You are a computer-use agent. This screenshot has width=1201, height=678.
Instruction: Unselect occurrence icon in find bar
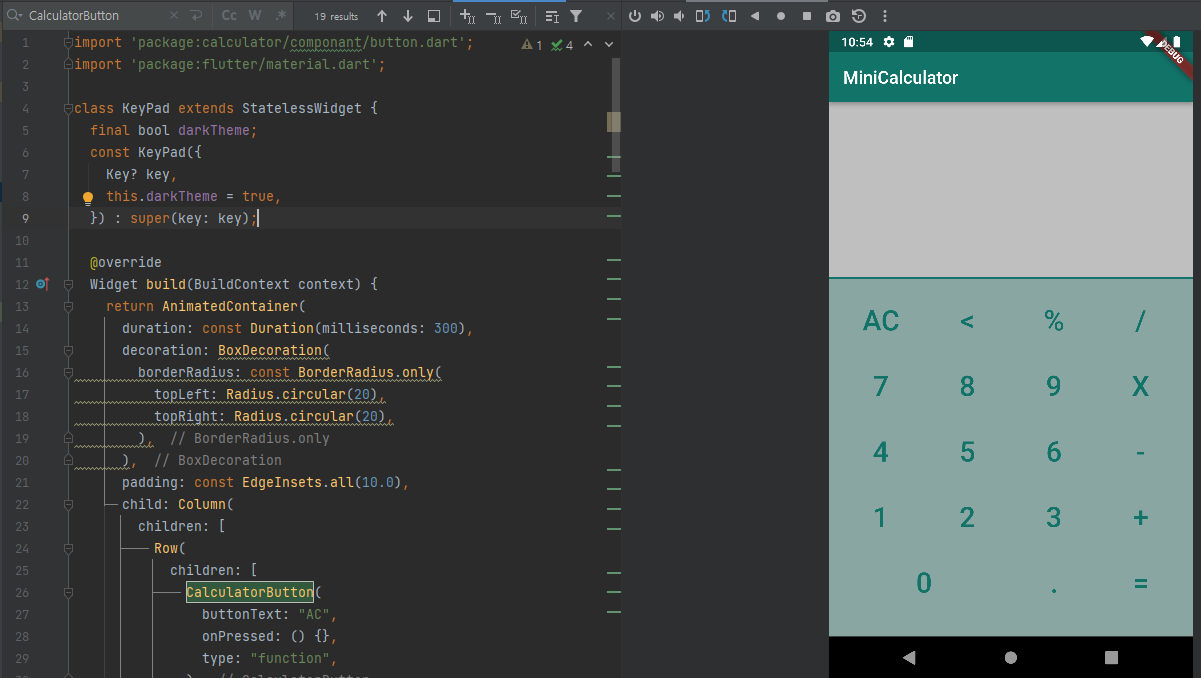pyautogui.click(x=493, y=16)
